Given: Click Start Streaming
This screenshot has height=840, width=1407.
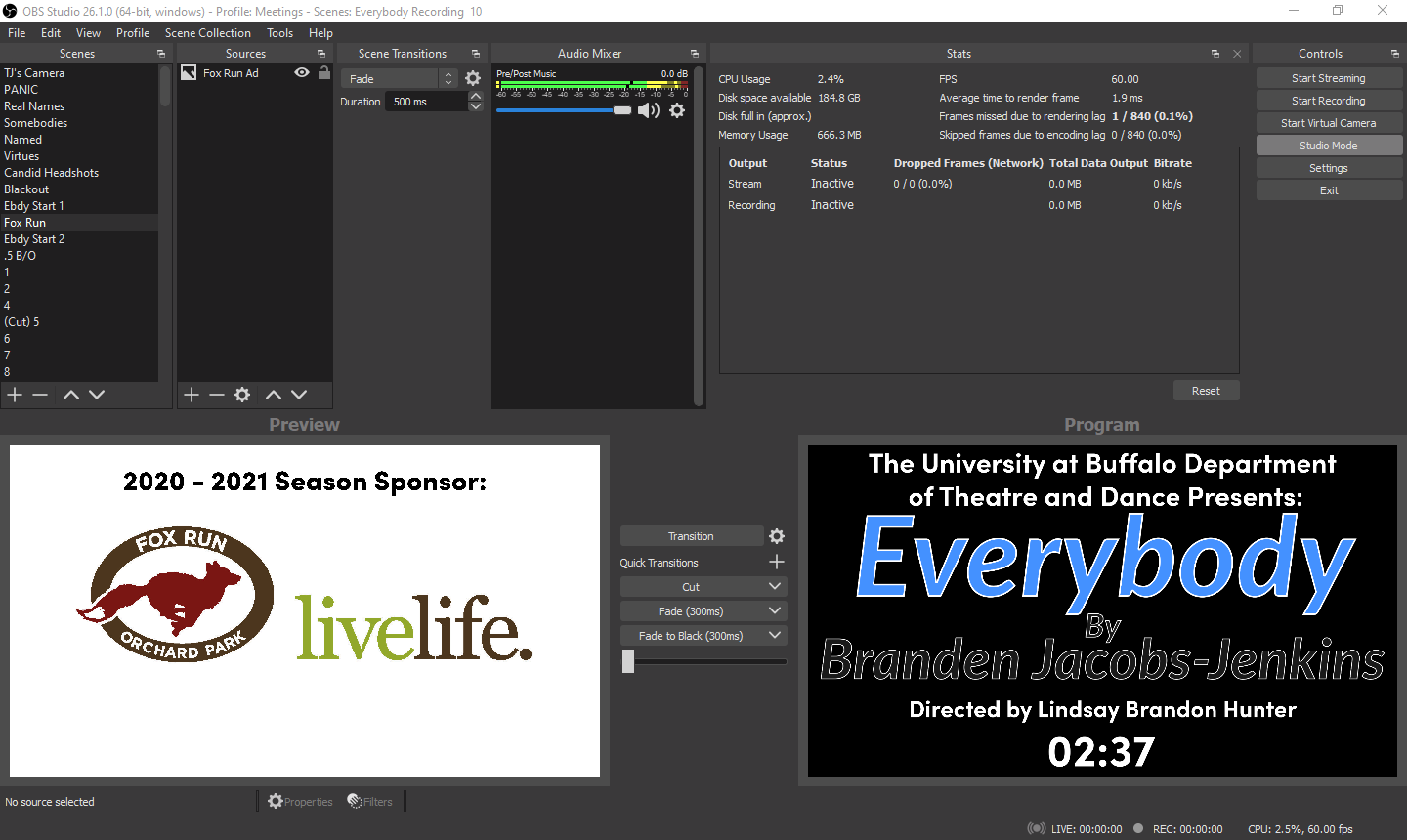Looking at the screenshot, I should coord(1329,78).
